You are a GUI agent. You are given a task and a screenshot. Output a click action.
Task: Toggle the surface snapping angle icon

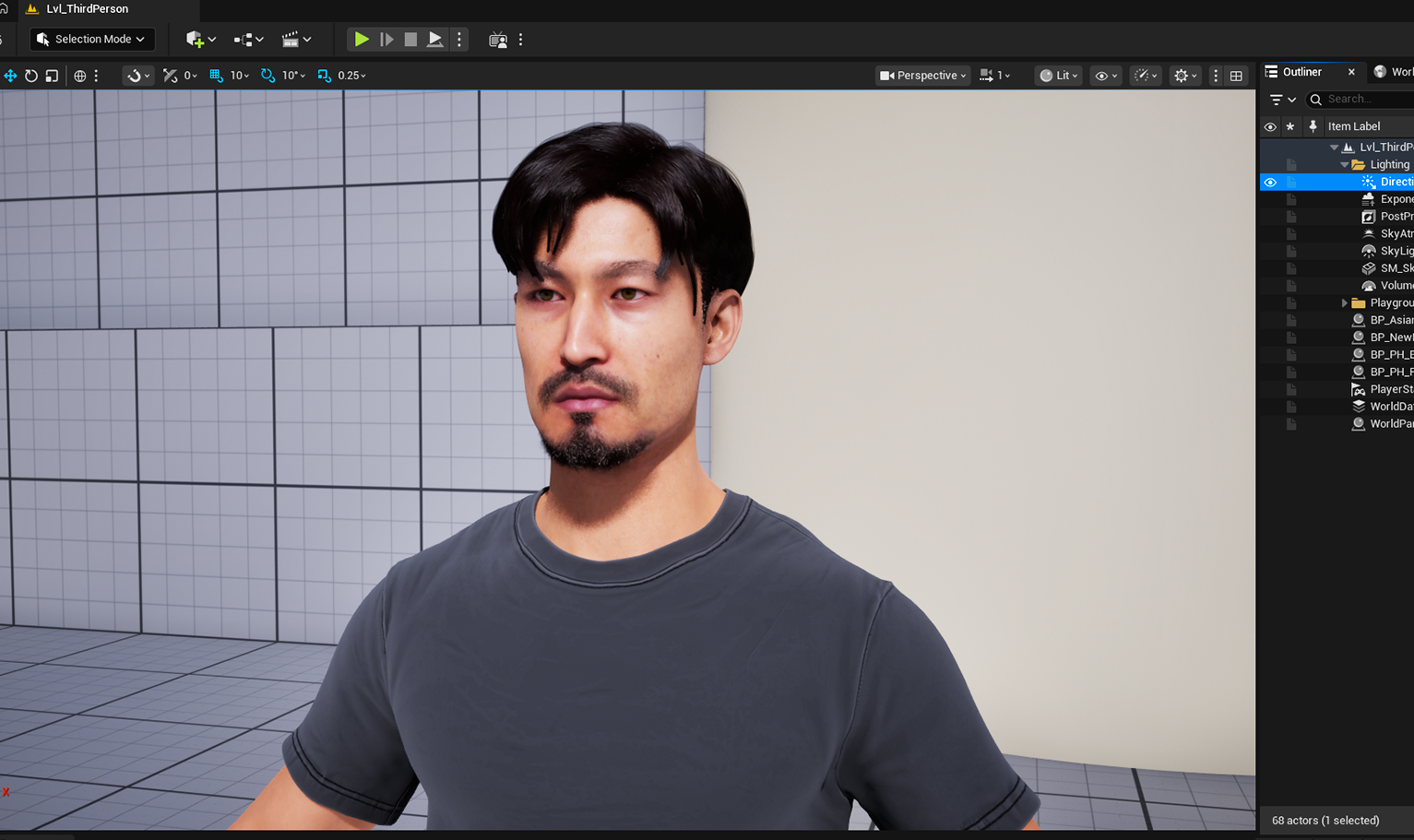tap(169, 76)
